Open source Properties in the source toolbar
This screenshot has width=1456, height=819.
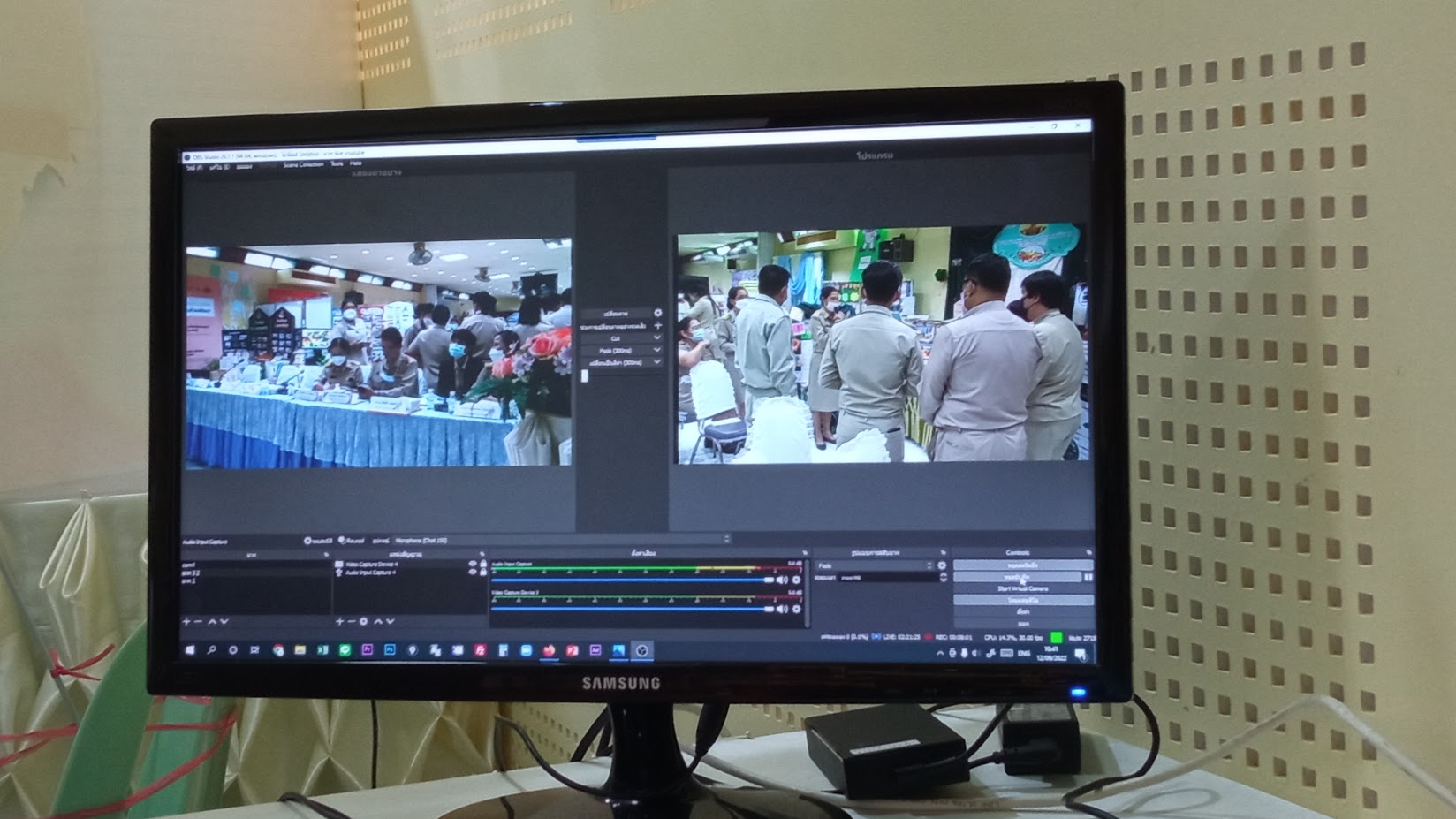[319, 541]
